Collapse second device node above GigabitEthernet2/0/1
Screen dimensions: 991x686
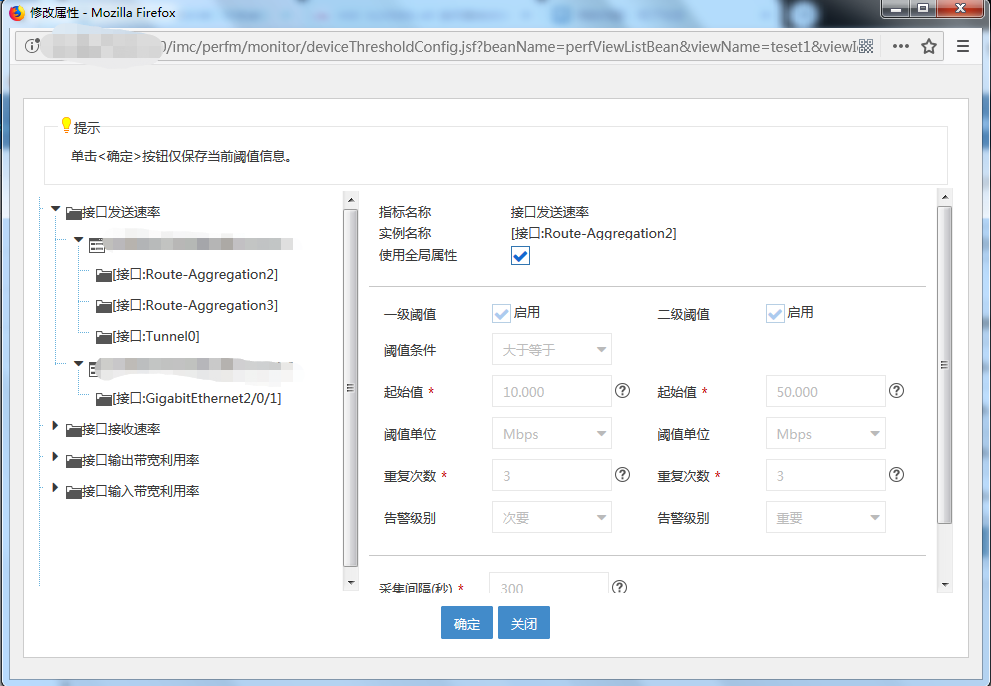point(78,364)
